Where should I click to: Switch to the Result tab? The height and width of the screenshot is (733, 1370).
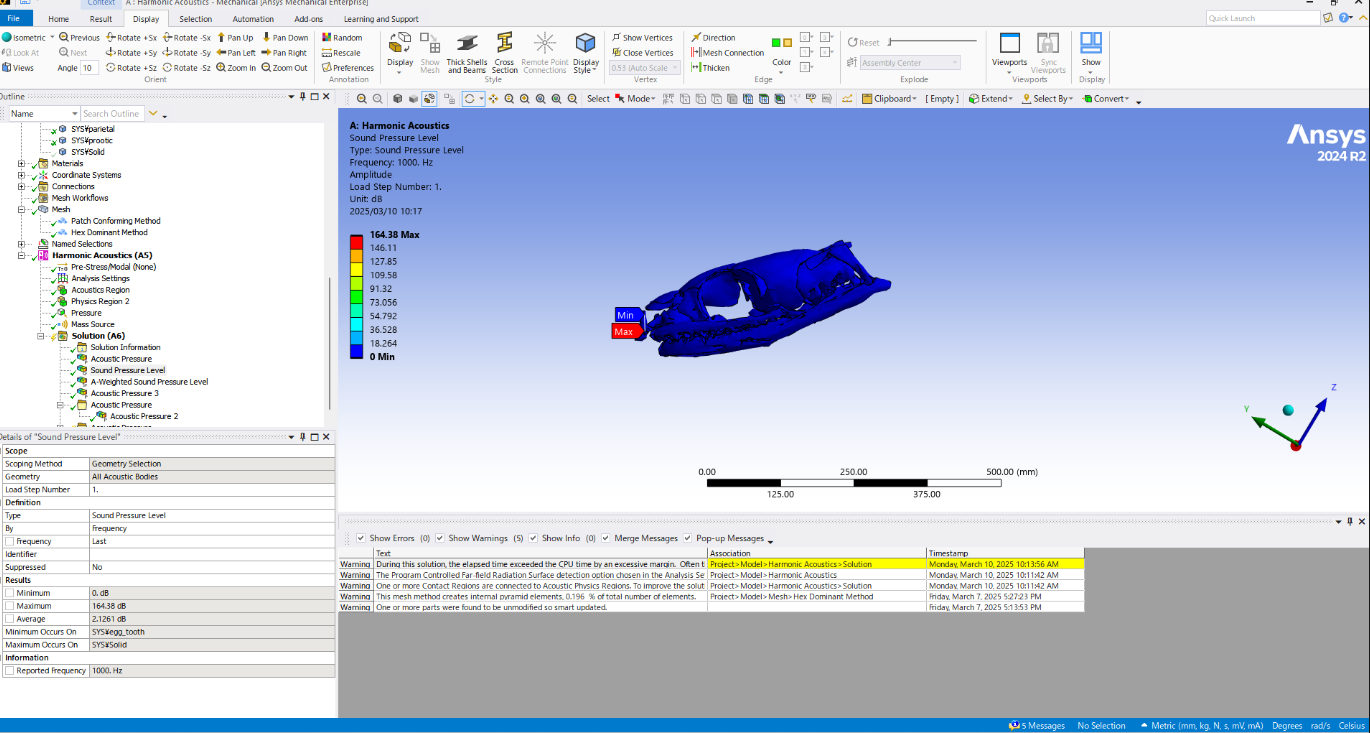pyautogui.click(x=101, y=18)
